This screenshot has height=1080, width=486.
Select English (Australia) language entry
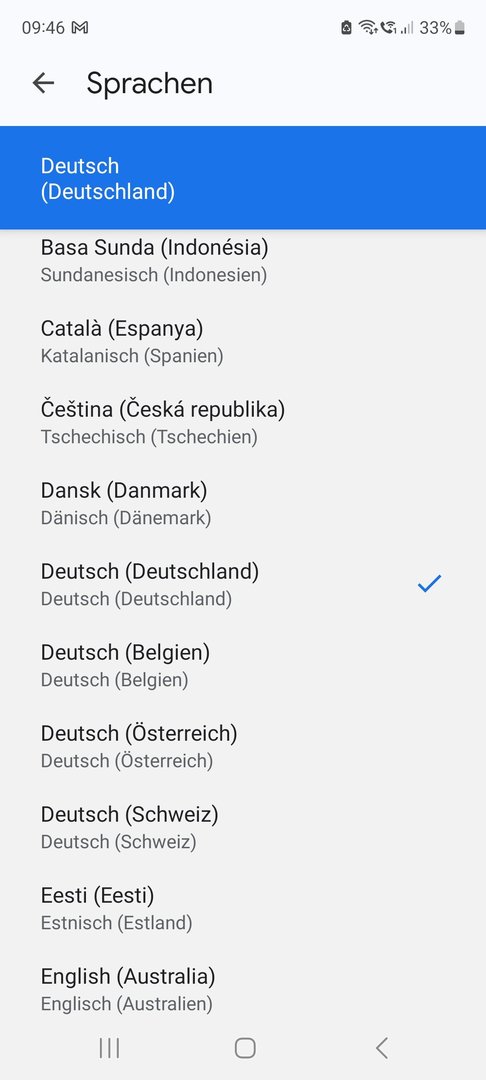tap(243, 989)
